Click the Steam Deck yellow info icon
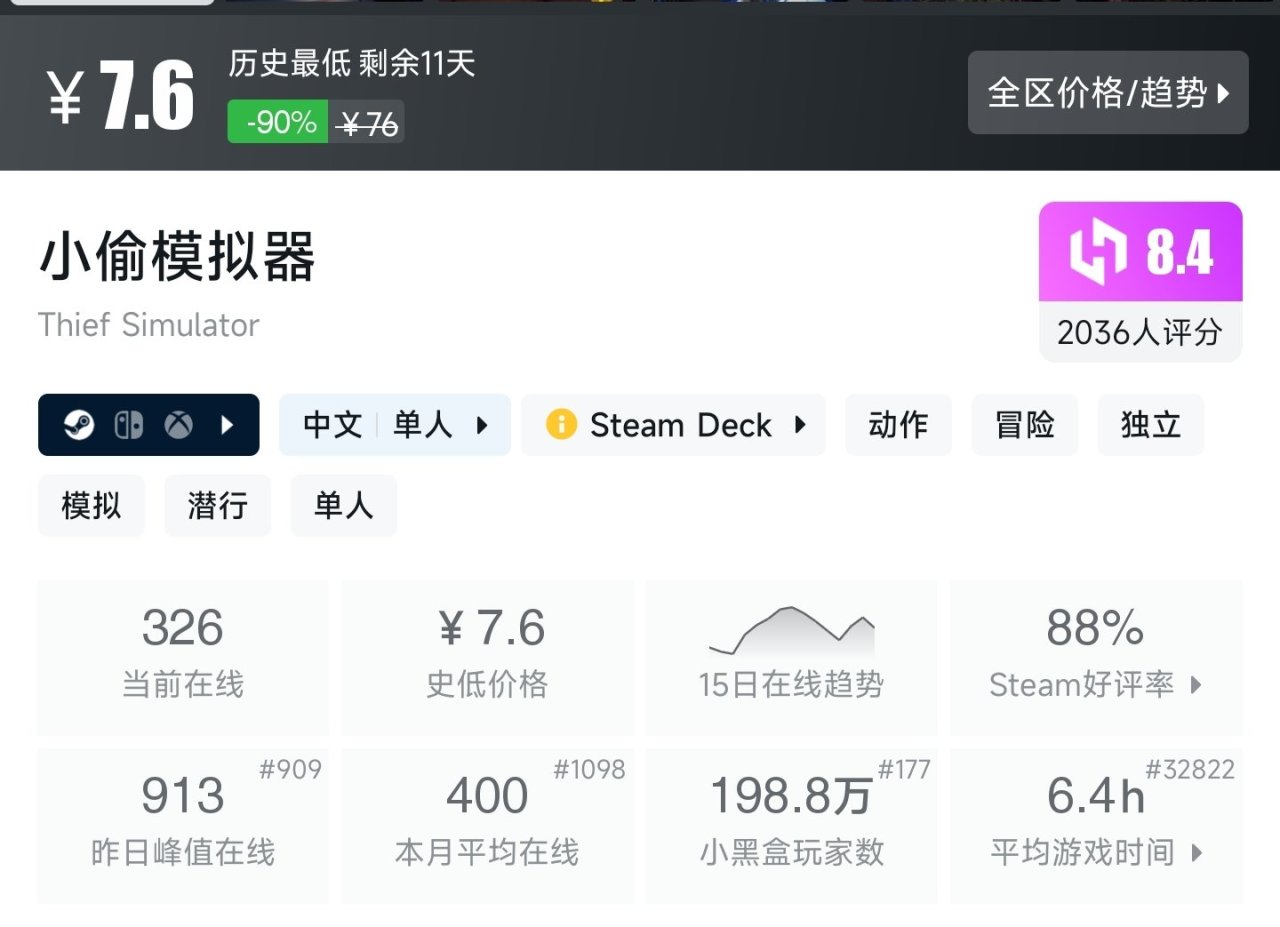The width and height of the screenshot is (1280, 927). click(561, 425)
